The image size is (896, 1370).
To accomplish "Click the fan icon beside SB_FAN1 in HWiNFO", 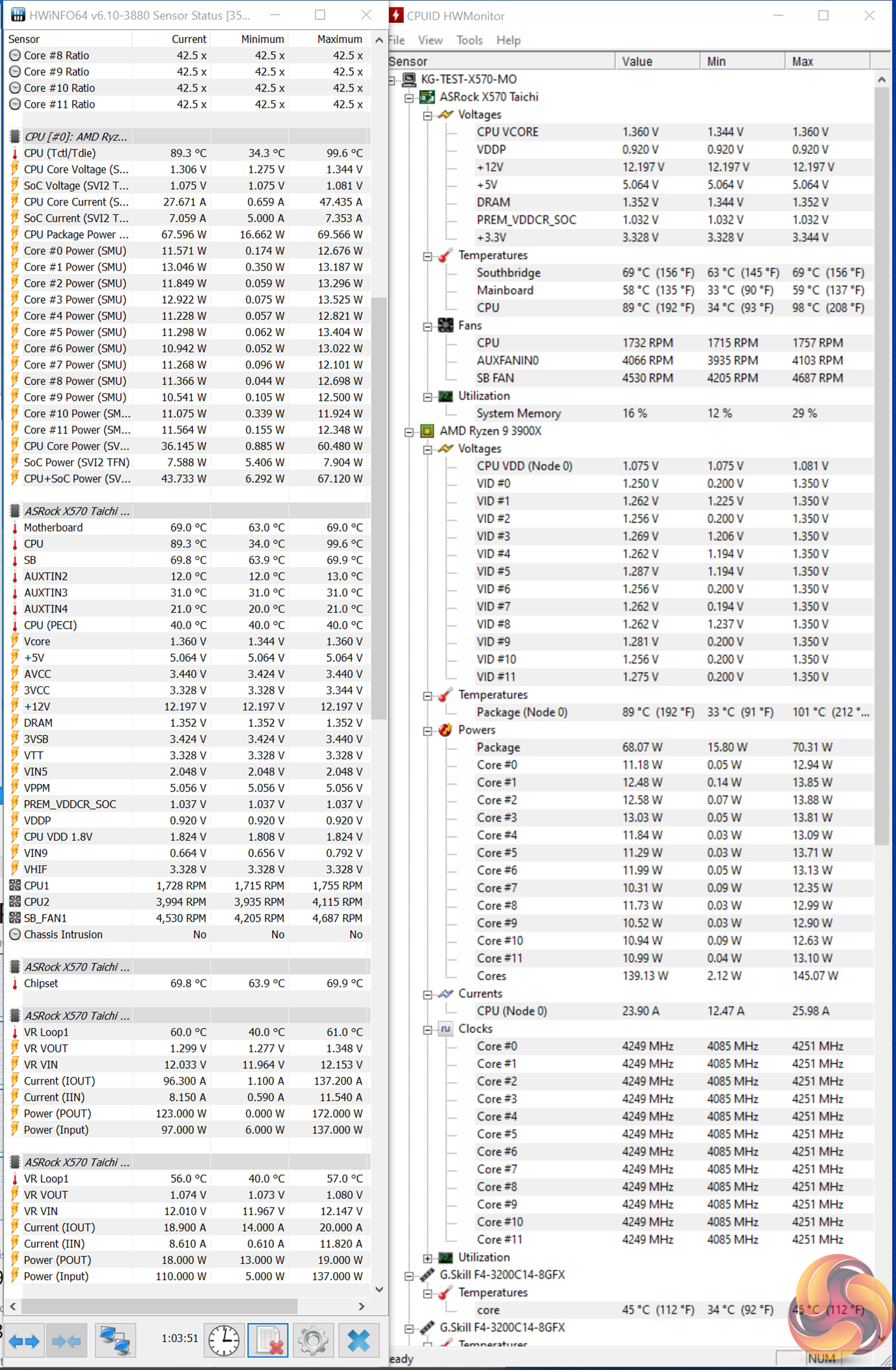I will (15, 918).
